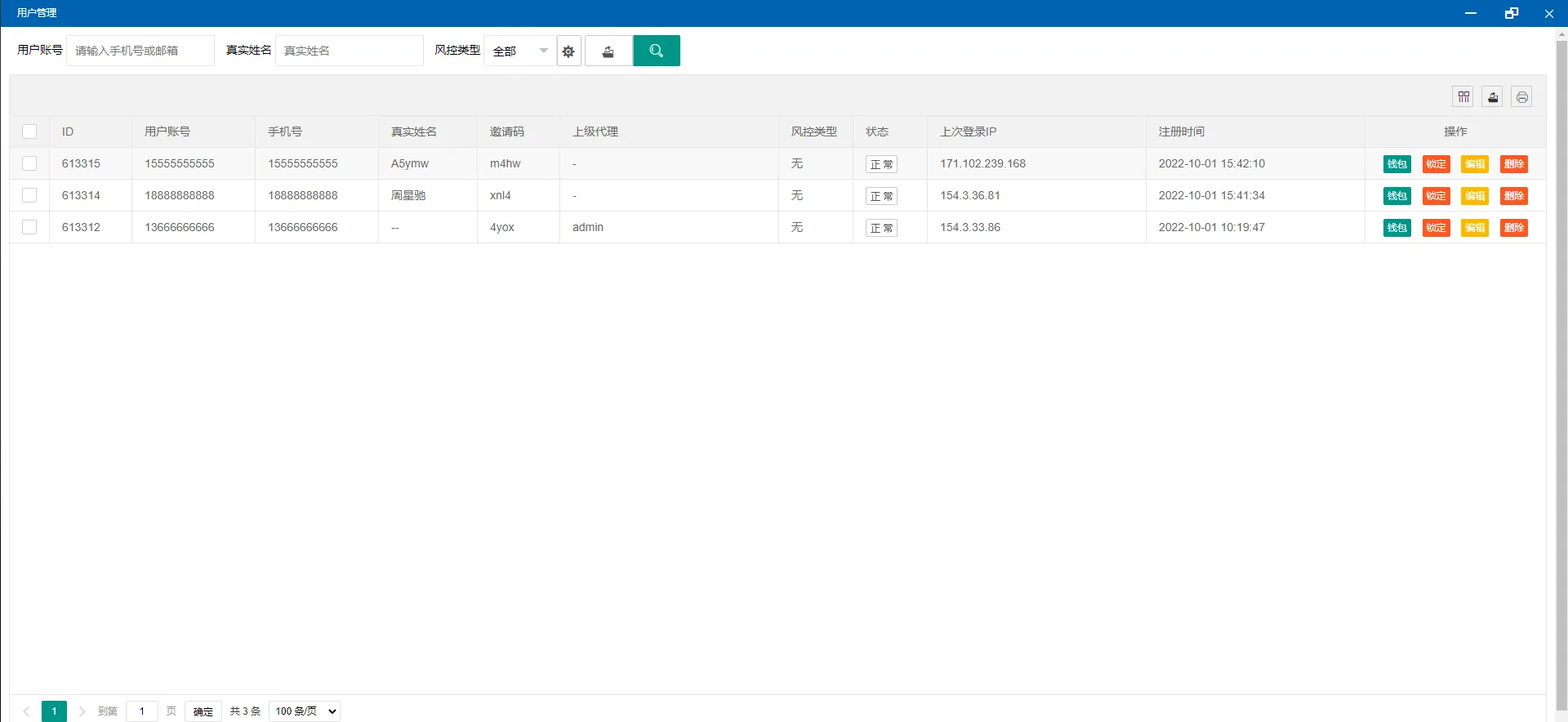Go to previous page arrow

tap(26, 711)
